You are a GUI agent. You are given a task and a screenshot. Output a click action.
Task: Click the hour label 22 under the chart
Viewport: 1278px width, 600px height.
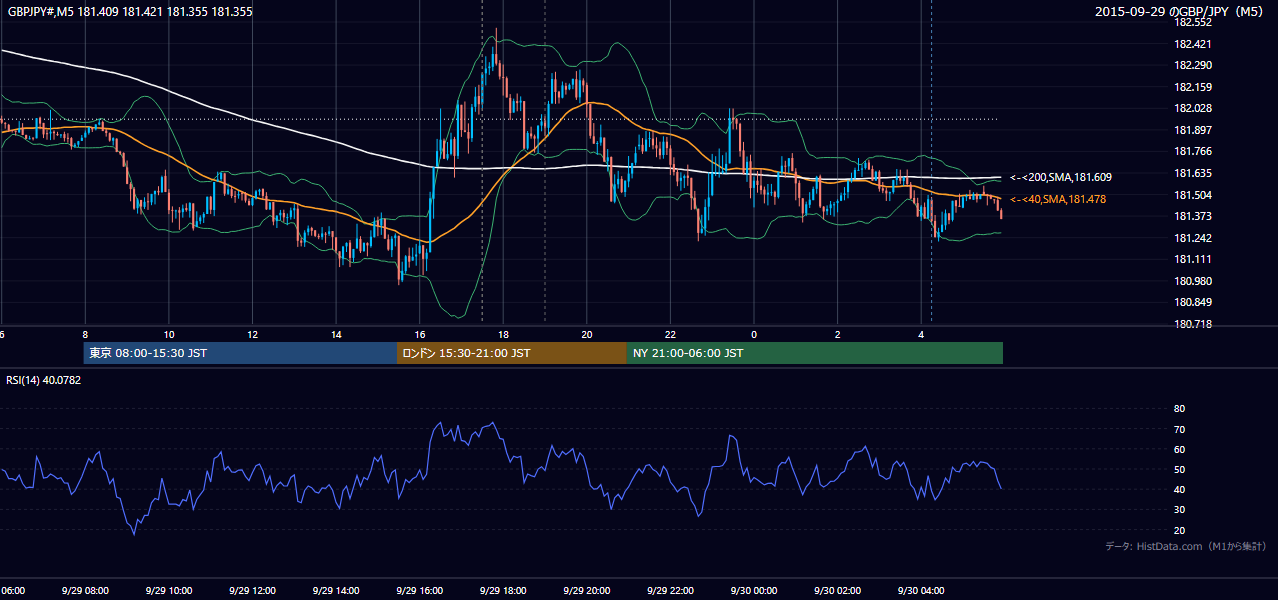[671, 334]
